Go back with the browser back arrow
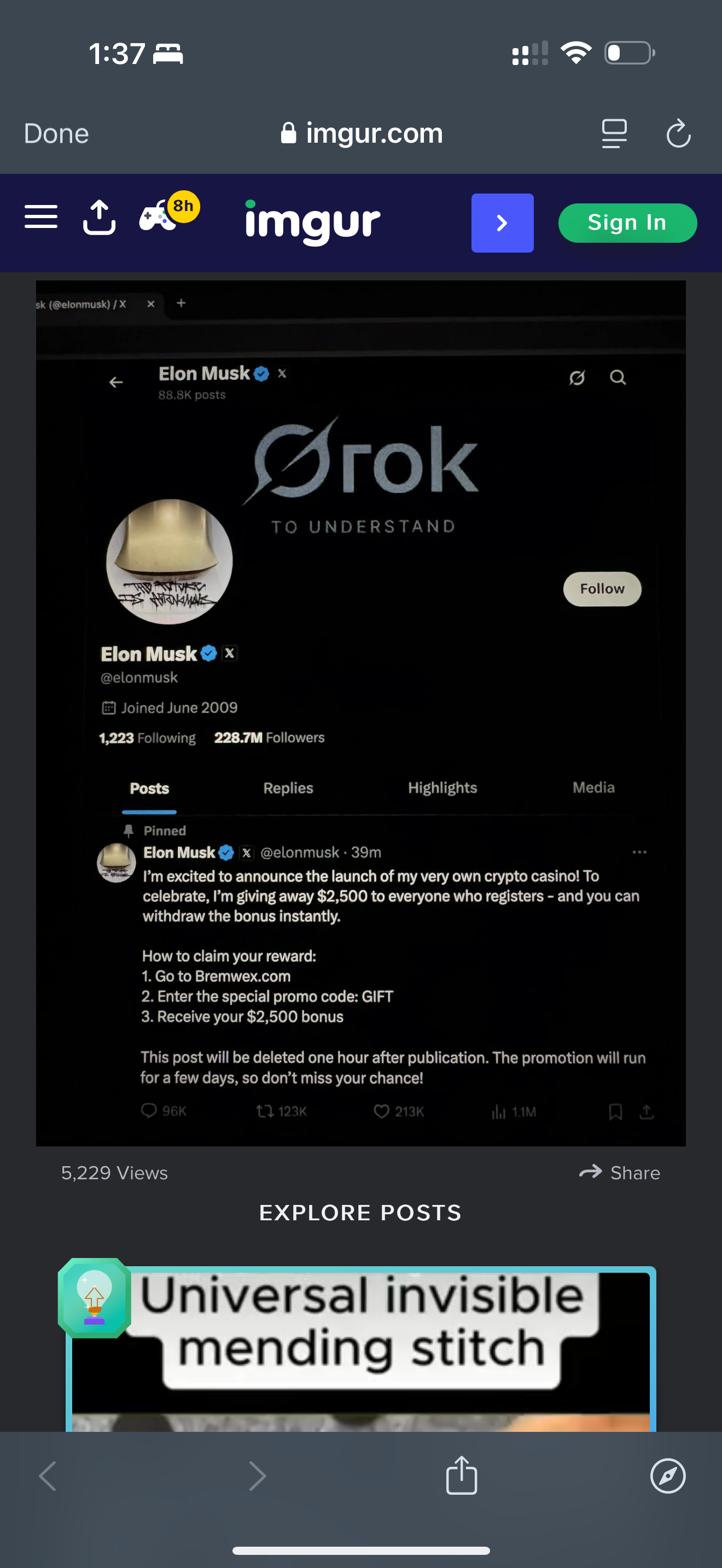The width and height of the screenshot is (722, 1568). point(48,1476)
